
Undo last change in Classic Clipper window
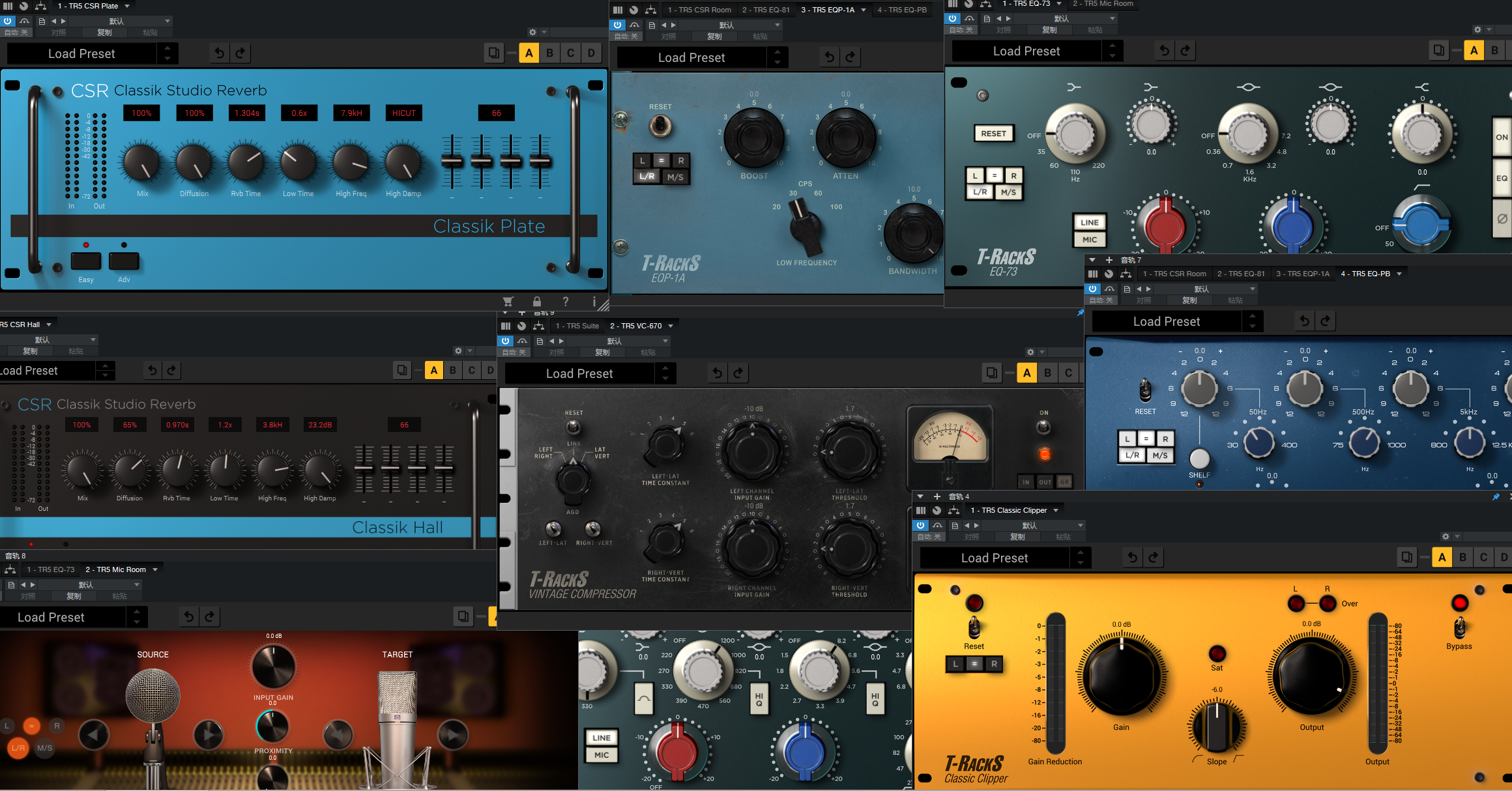tap(1133, 558)
